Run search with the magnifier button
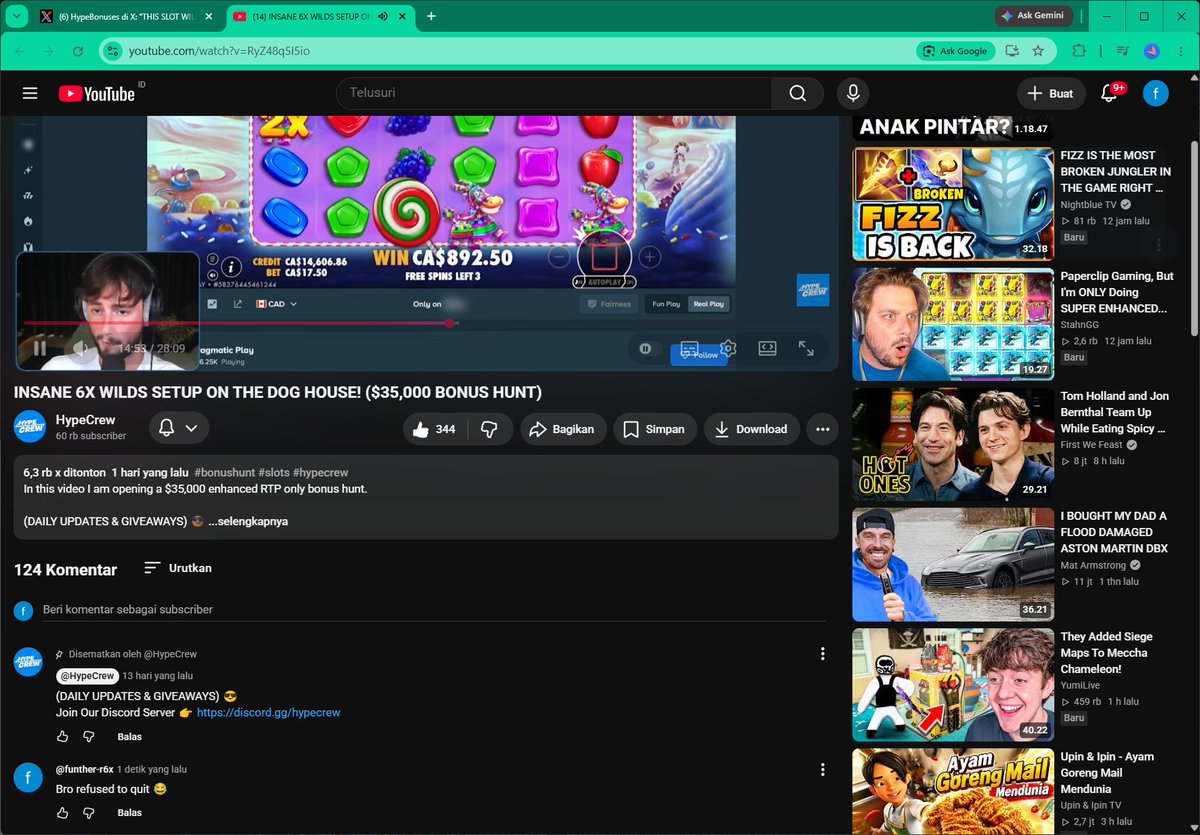The width and height of the screenshot is (1200, 835). pos(797,93)
